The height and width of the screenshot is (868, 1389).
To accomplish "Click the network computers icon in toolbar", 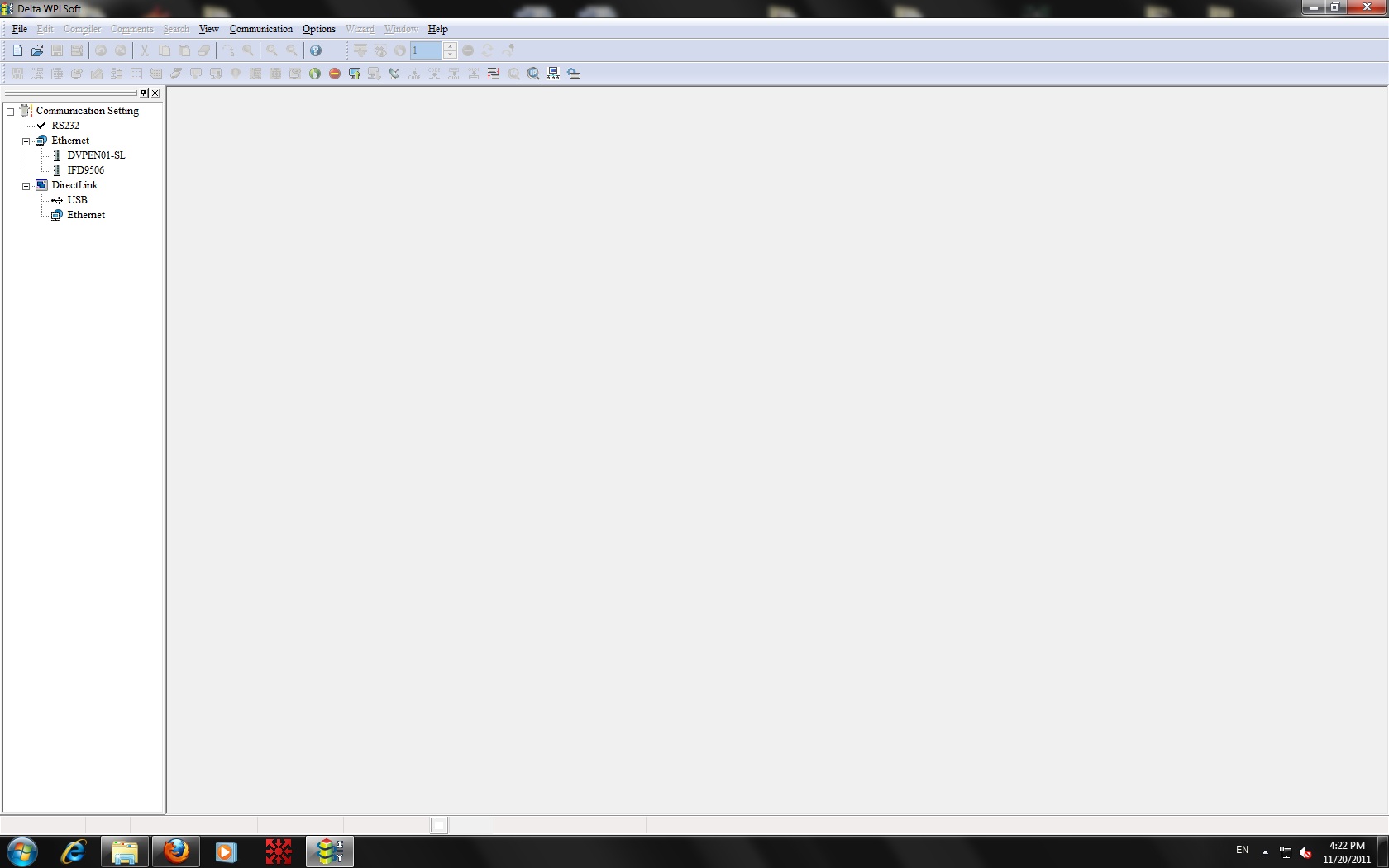I will coord(553,74).
